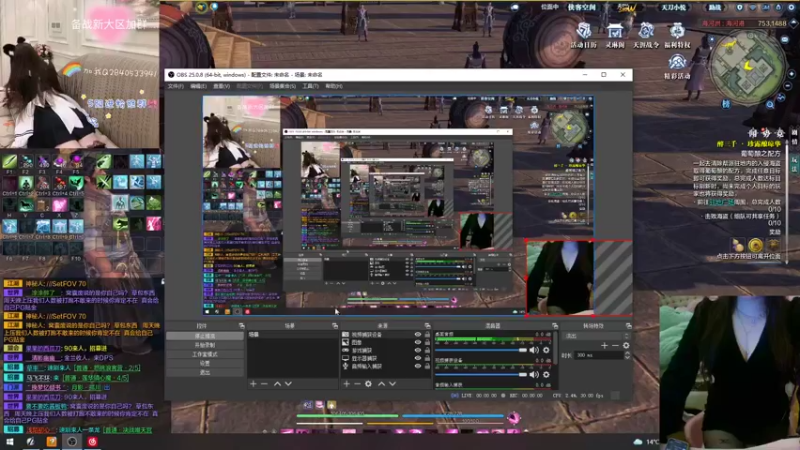Open the 灵琳阁 shop icon in the game
This screenshot has height=450, width=800.
[615, 35]
